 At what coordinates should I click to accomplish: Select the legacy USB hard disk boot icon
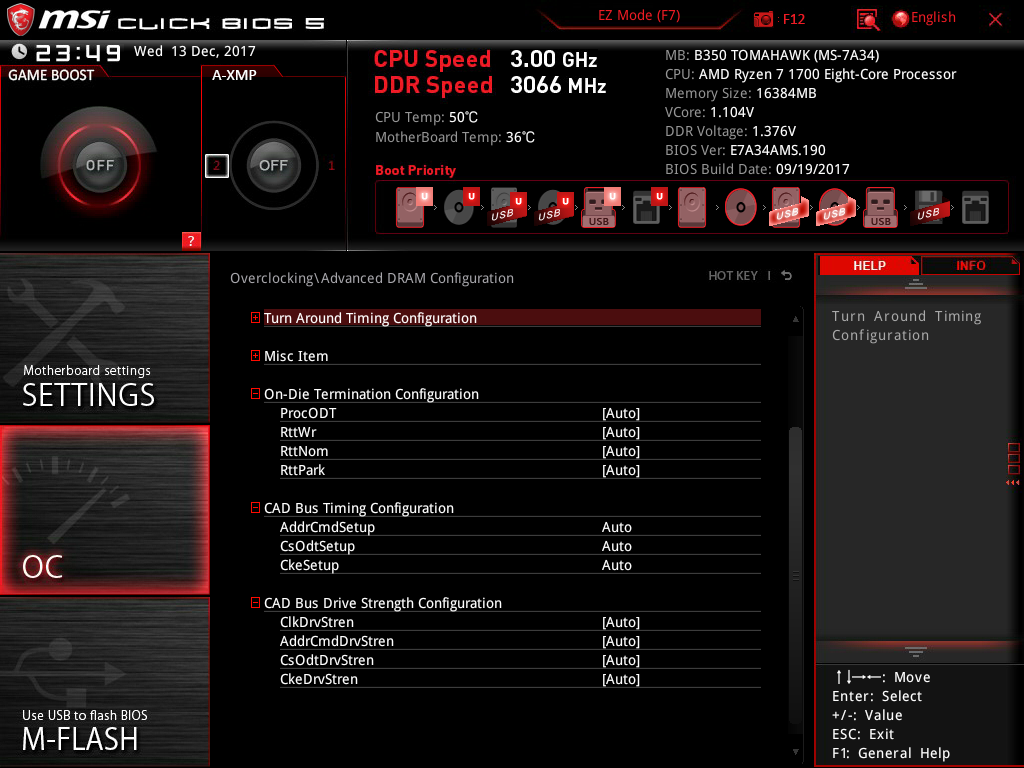[788, 207]
